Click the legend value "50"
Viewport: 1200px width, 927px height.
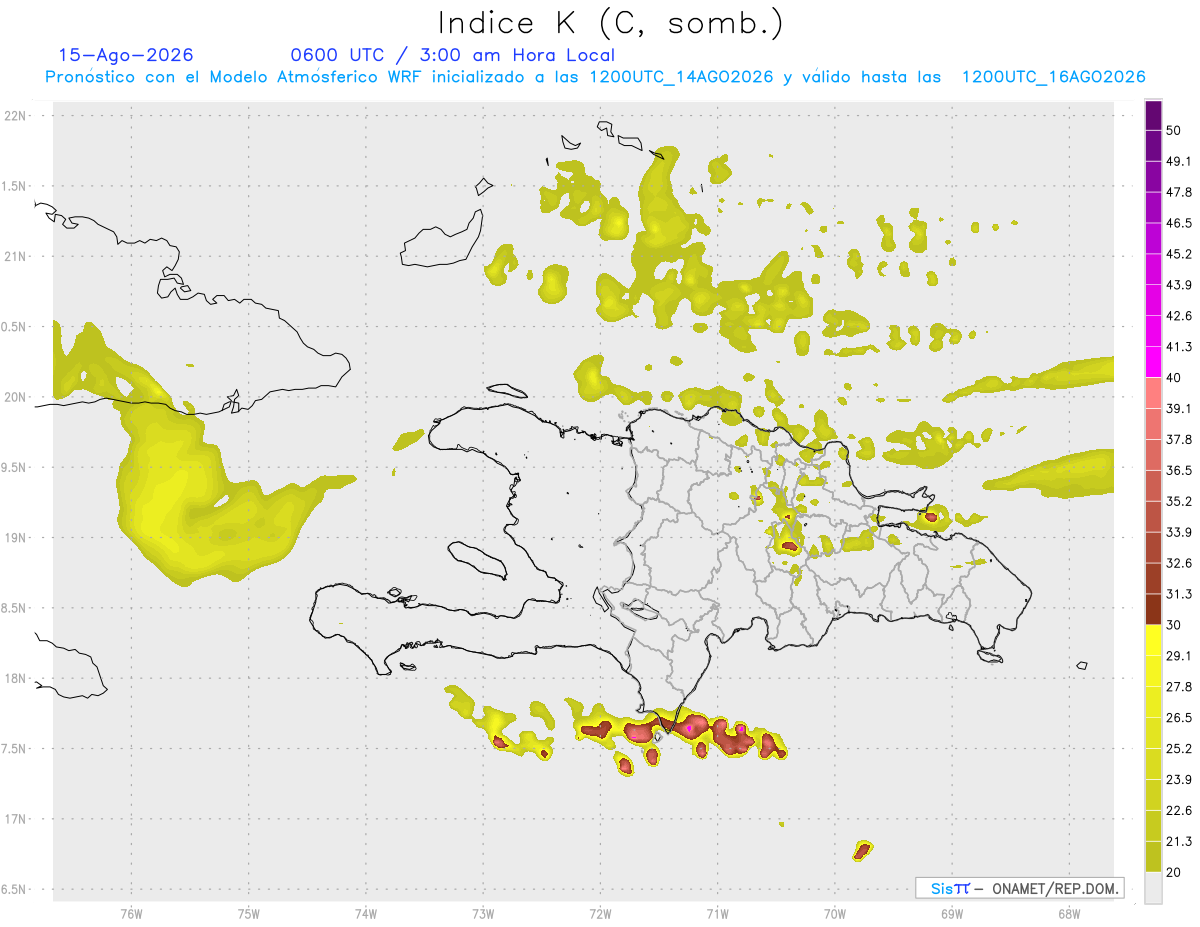(1173, 131)
